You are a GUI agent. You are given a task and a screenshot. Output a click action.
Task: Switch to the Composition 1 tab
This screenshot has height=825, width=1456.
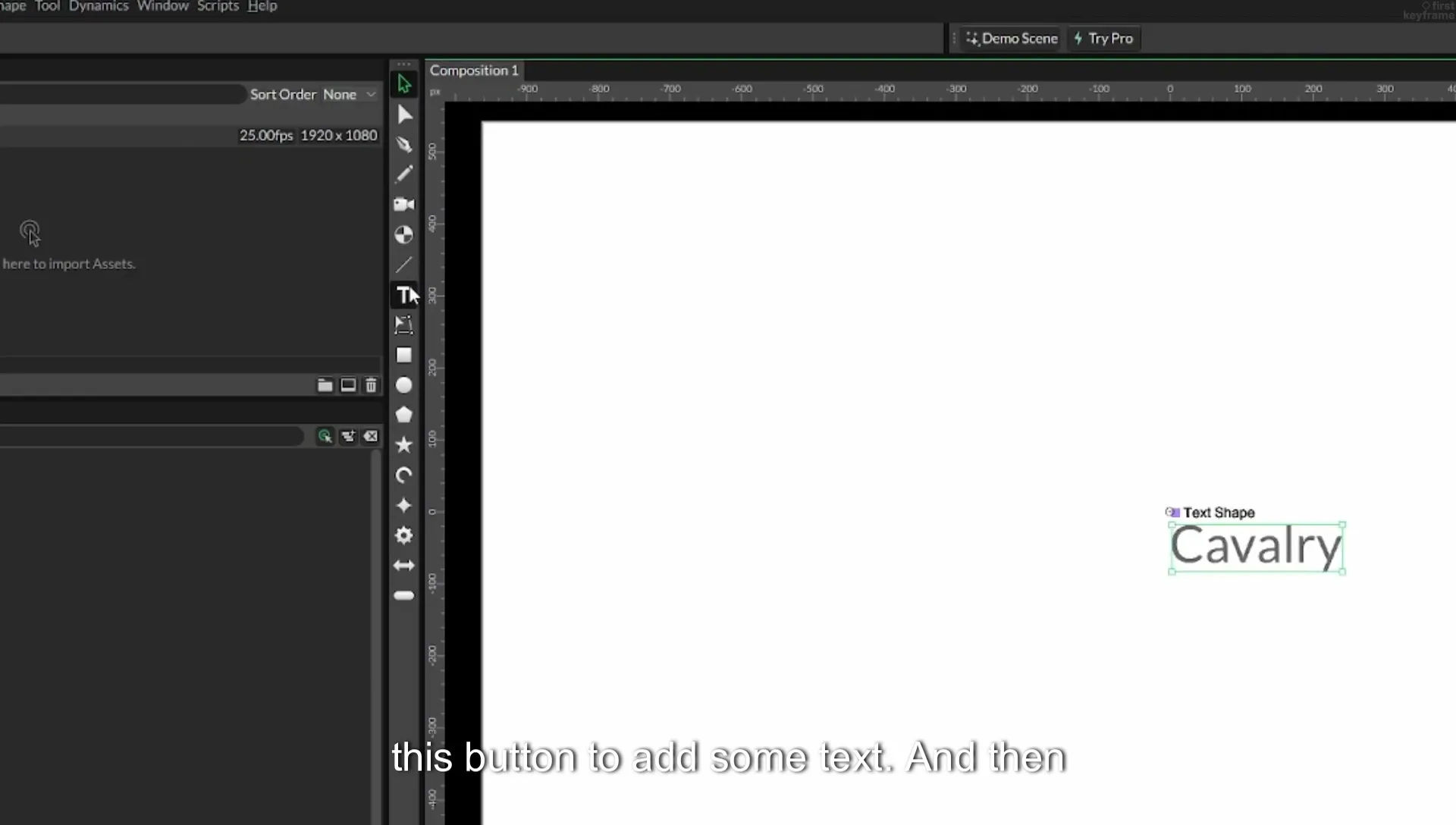(x=474, y=71)
